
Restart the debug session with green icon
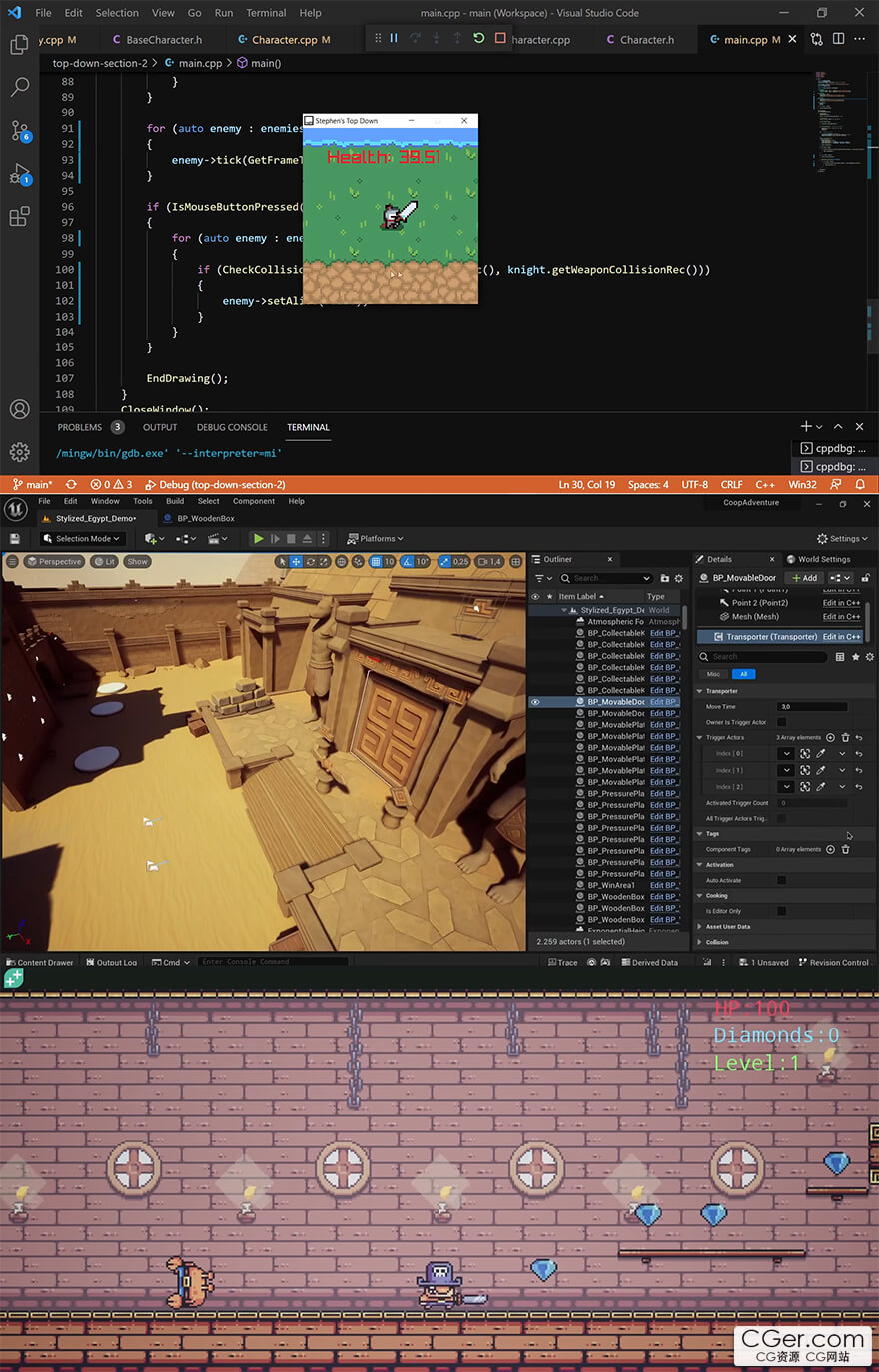click(x=478, y=39)
